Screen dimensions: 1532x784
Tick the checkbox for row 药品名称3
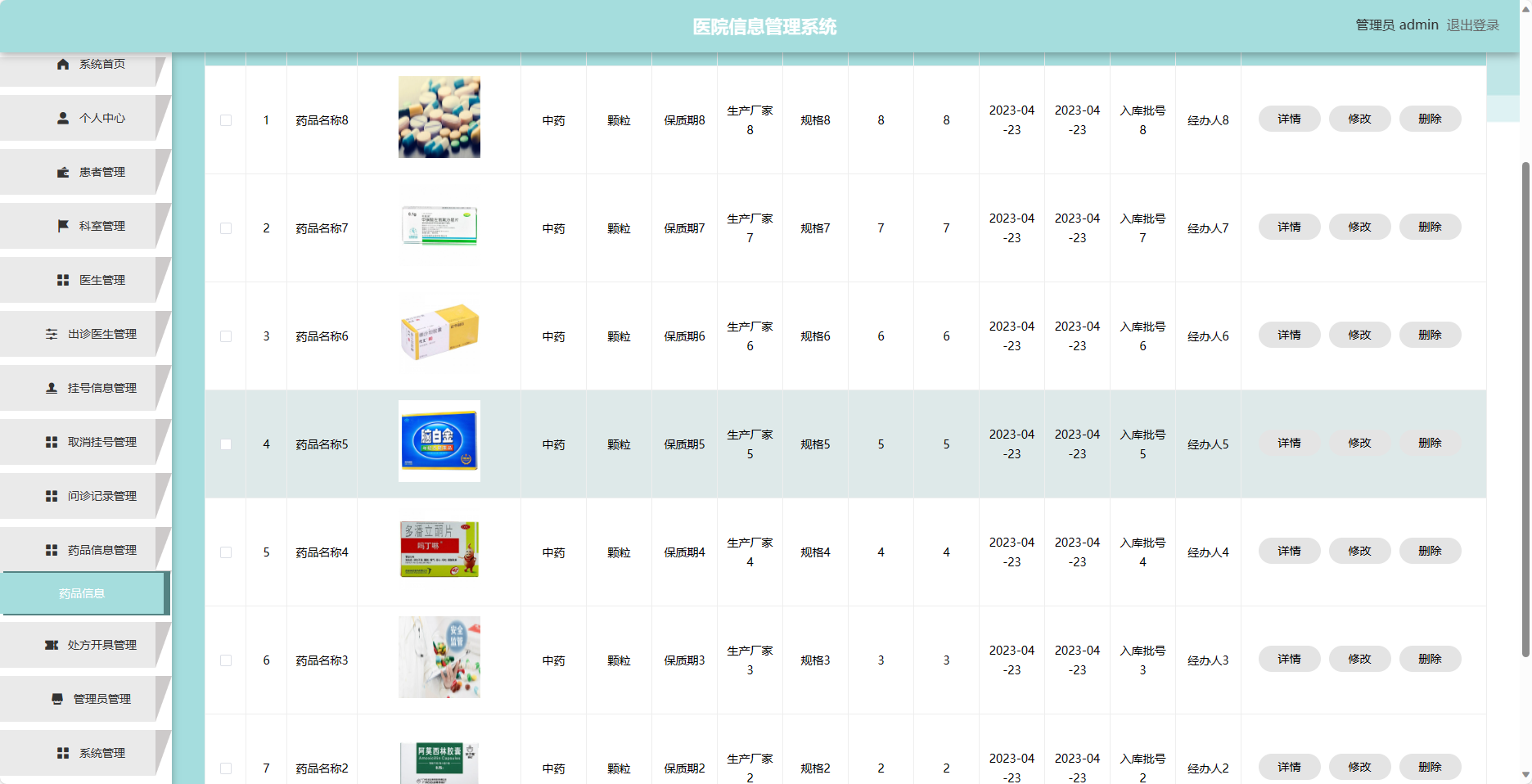(x=226, y=660)
